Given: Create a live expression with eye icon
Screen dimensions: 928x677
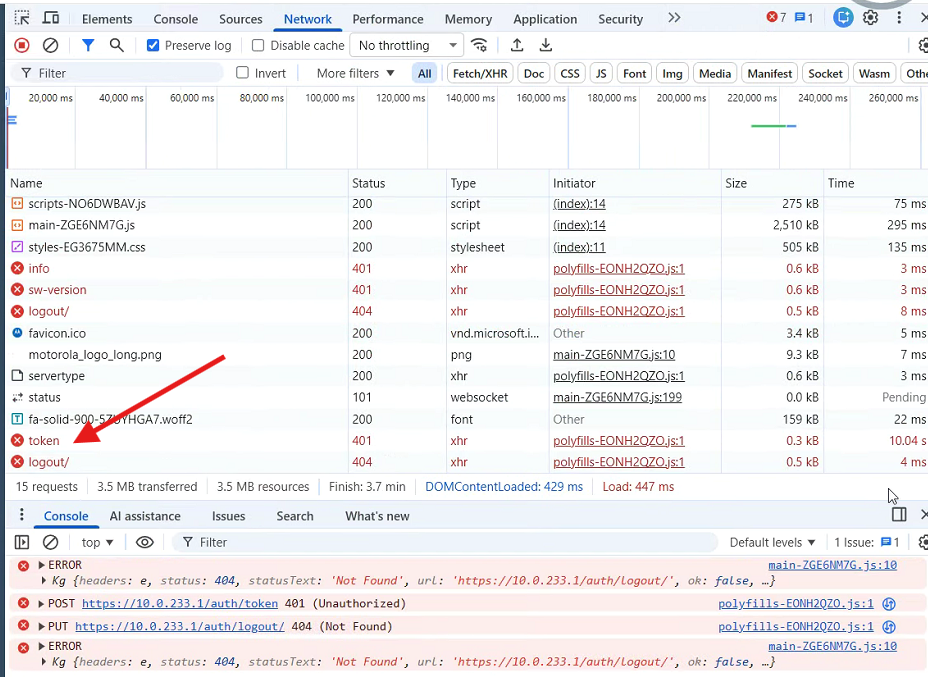Looking at the screenshot, I should click(144, 542).
